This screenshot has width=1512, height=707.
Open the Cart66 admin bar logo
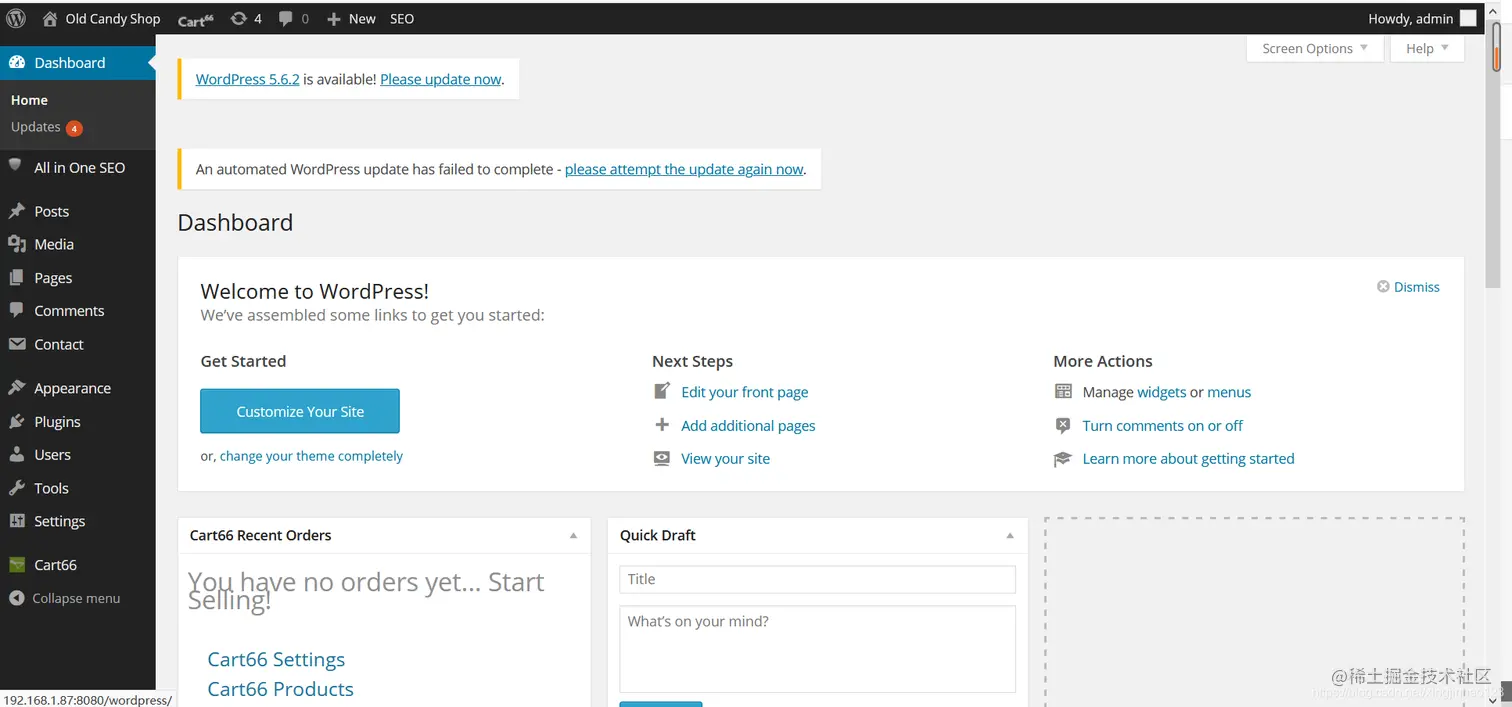(x=196, y=20)
